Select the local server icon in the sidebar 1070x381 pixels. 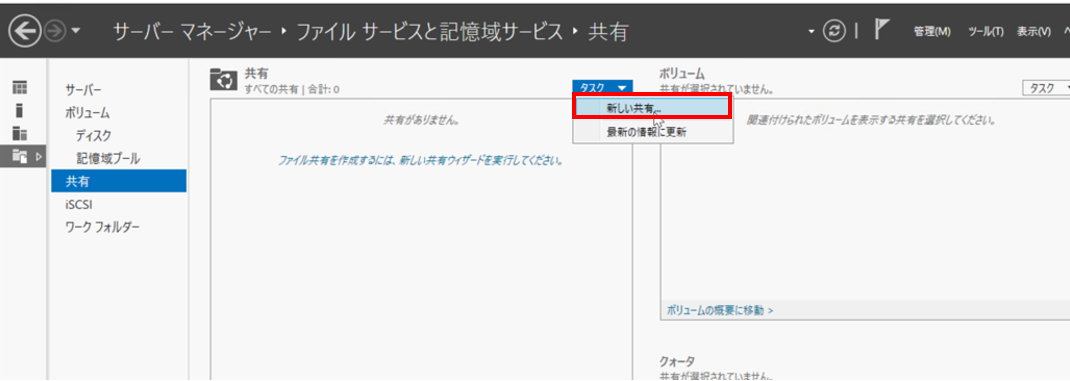[20, 110]
